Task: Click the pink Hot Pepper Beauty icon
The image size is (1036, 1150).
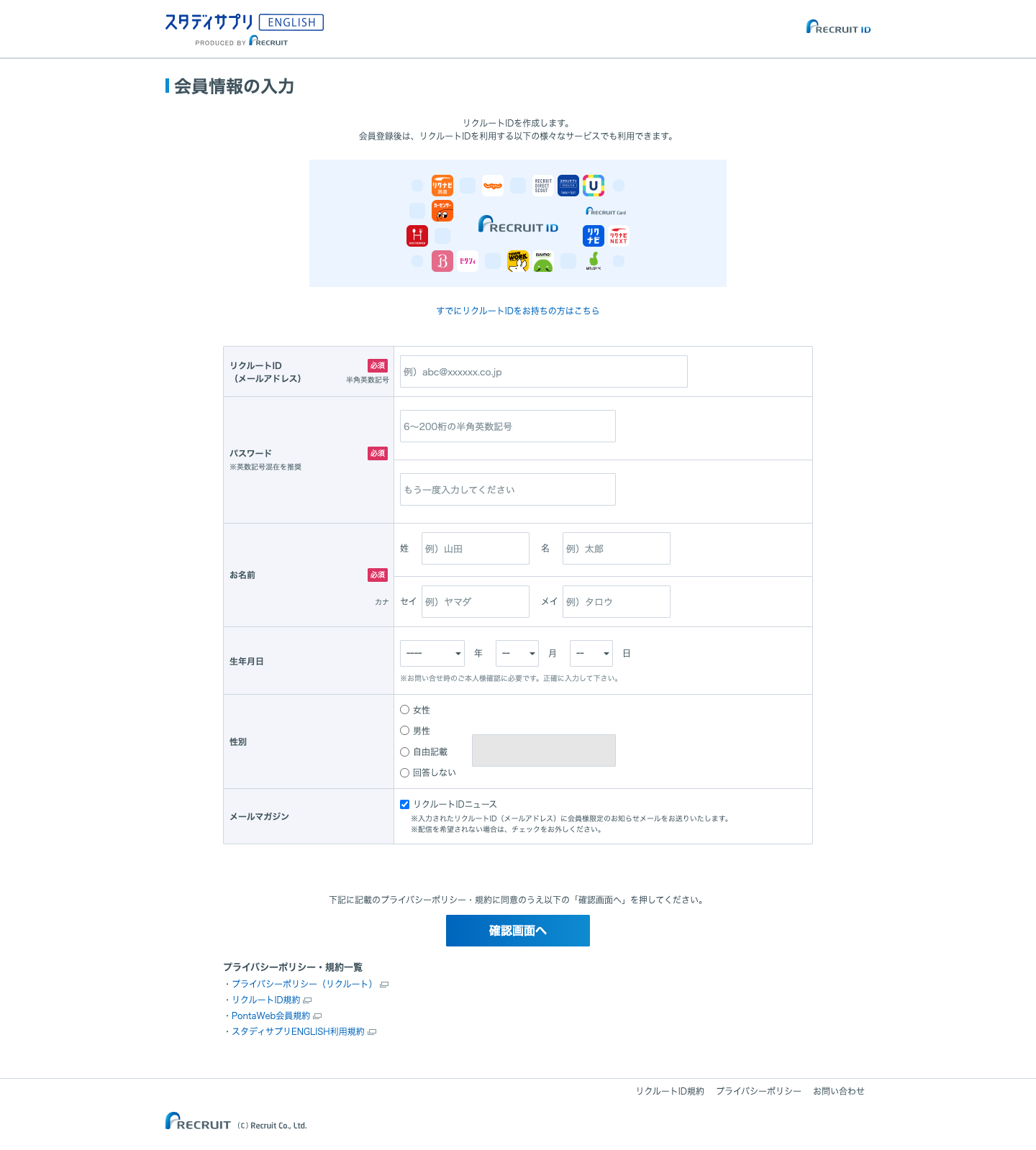Action: coord(442,261)
